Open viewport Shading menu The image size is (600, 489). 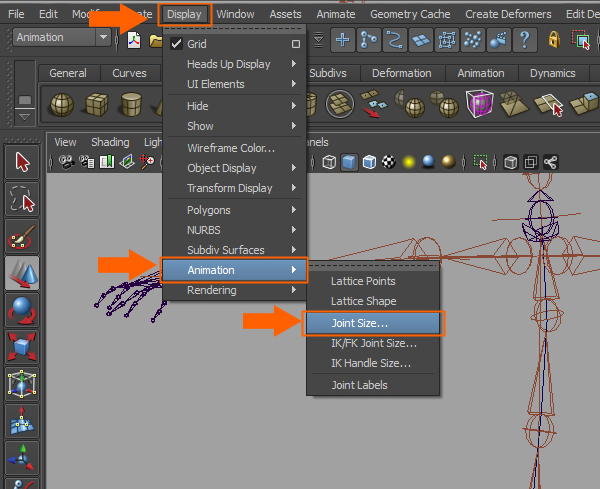click(110, 142)
